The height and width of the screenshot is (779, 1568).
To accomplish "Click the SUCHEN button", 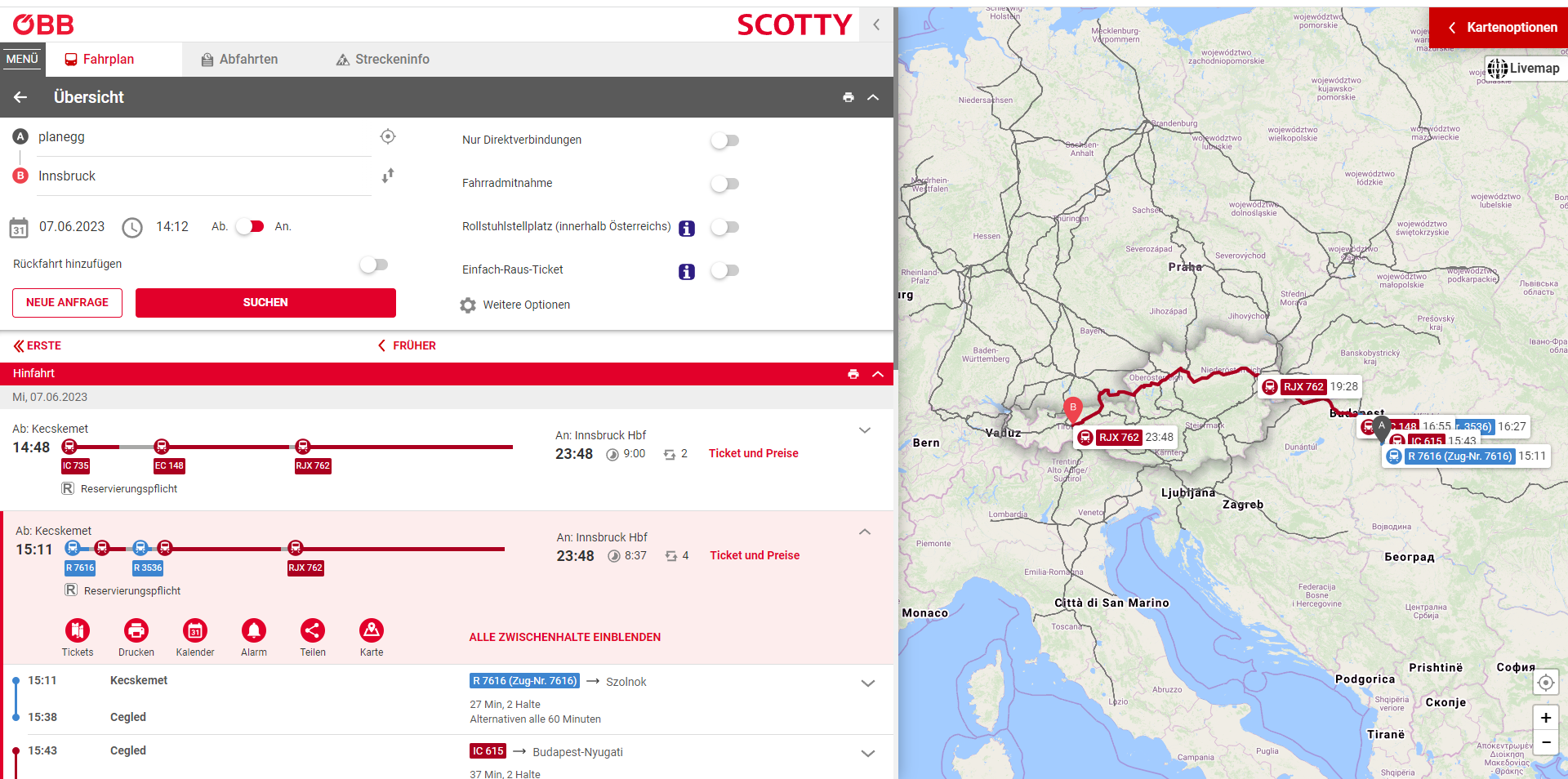I will (x=265, y=302).
